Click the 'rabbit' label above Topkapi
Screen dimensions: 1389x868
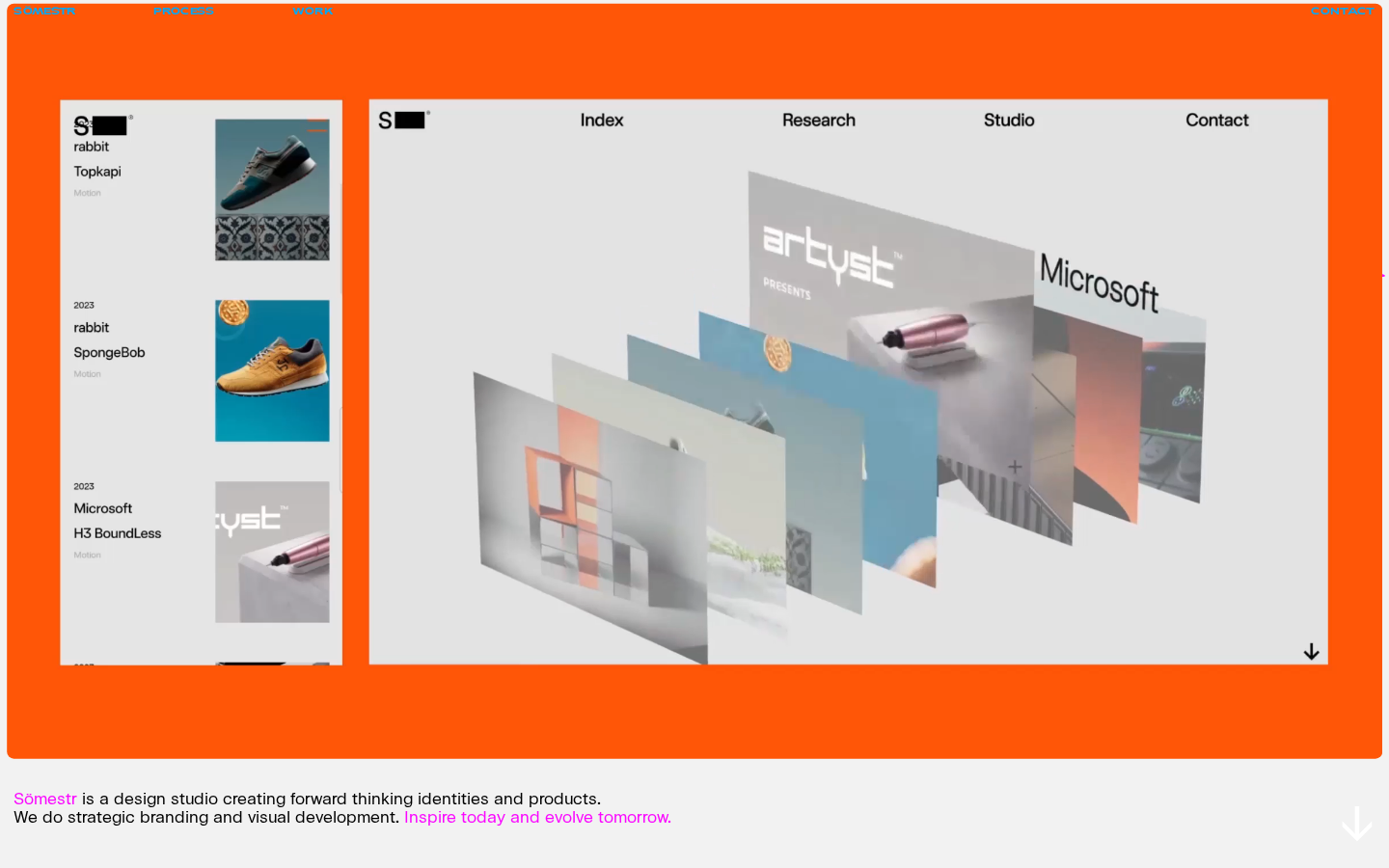tap(92, 147)
